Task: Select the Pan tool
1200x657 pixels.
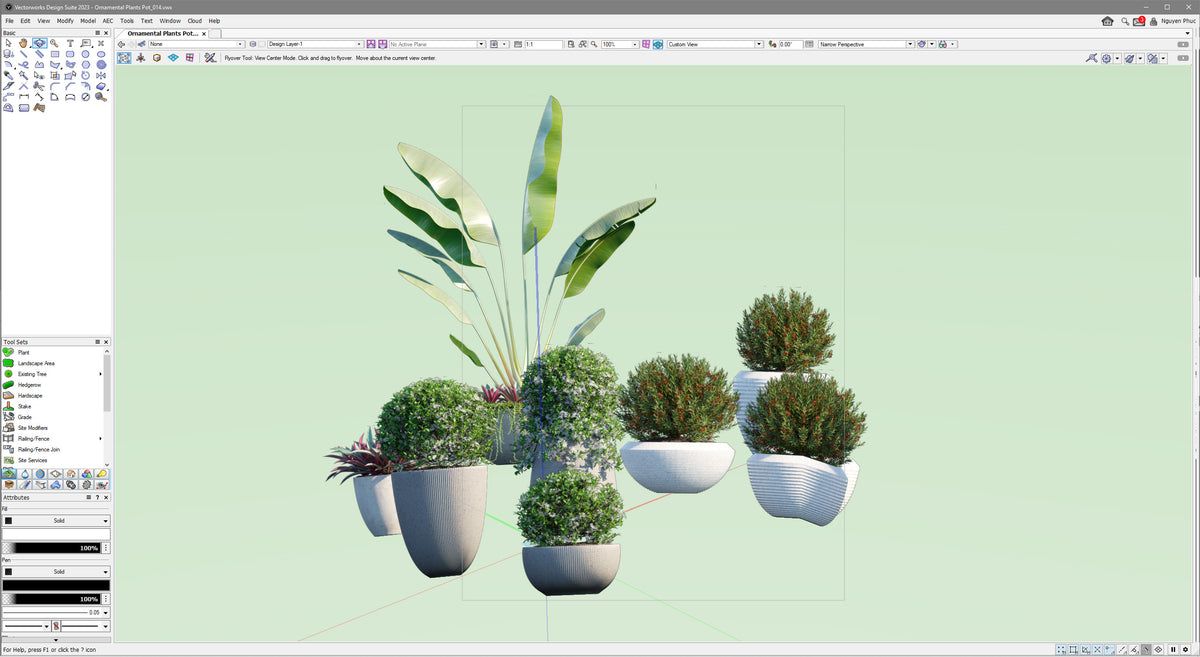Action: pos(24,43)
